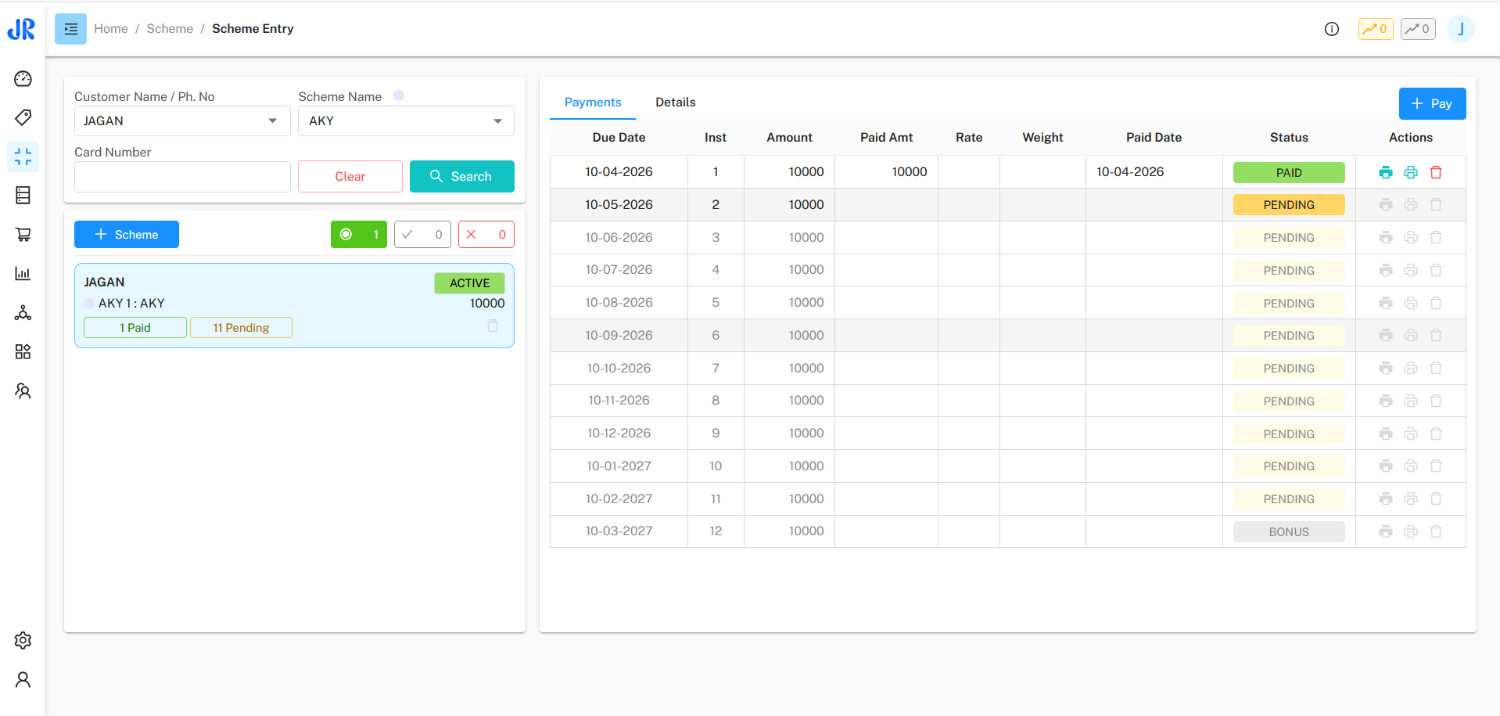Click the Pay button
This screenshot has width=1500, height=716.
coord(1432,103)
